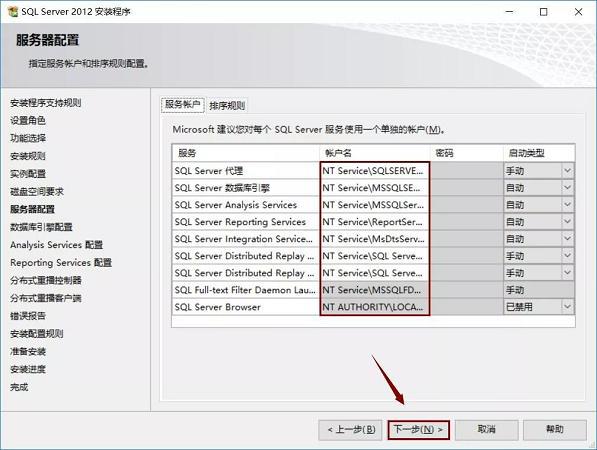Screen dimensions: 597x450
Task: Select account name NT AUTHORITY\LOCA... cell
Action: (375, 307)
